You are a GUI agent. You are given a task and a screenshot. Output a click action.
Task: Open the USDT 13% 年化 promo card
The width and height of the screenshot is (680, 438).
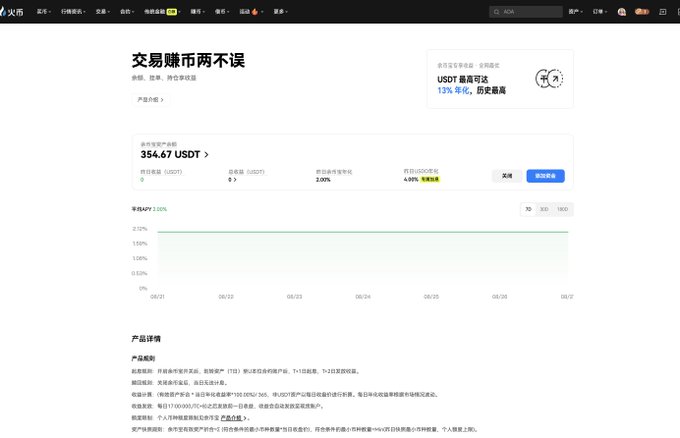(500, 79)
